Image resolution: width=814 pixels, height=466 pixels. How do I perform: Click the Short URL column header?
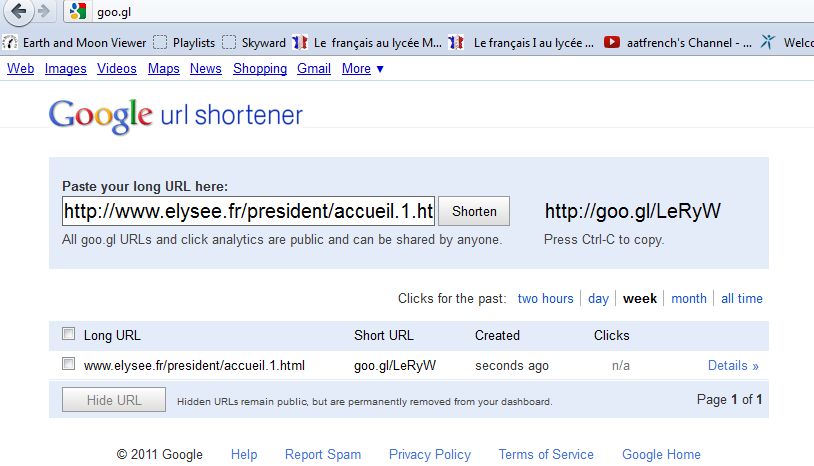coord(384,336)
